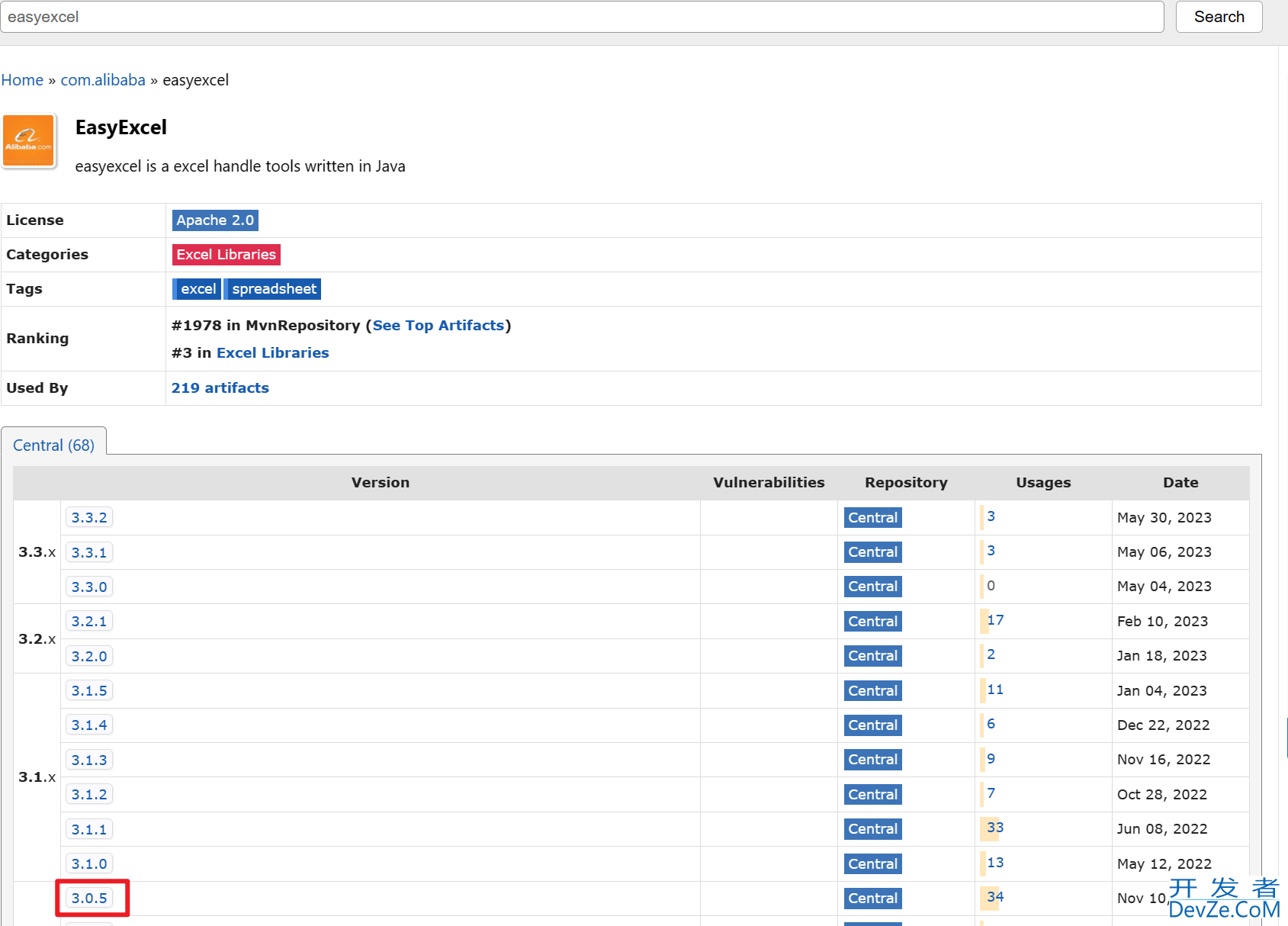Viewport: 1288px width, 926px height.
Task: Open the 3 usages link for 3.3.1
Action: [991, 551]
